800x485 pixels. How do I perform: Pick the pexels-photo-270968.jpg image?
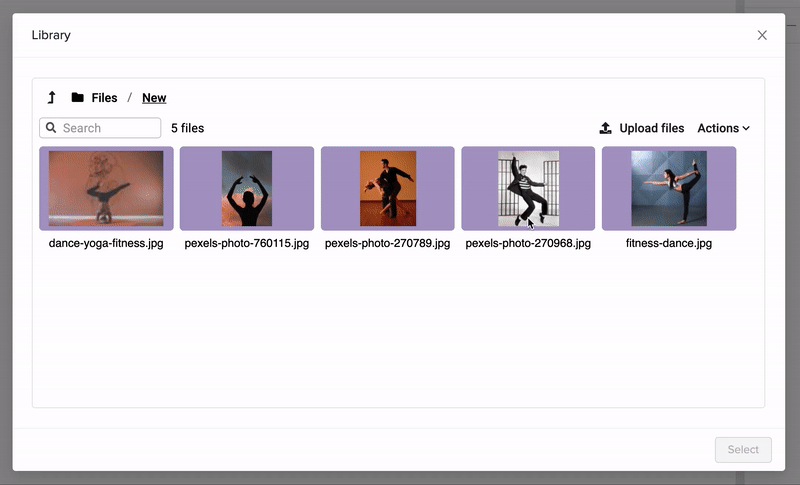pos(528,188)
